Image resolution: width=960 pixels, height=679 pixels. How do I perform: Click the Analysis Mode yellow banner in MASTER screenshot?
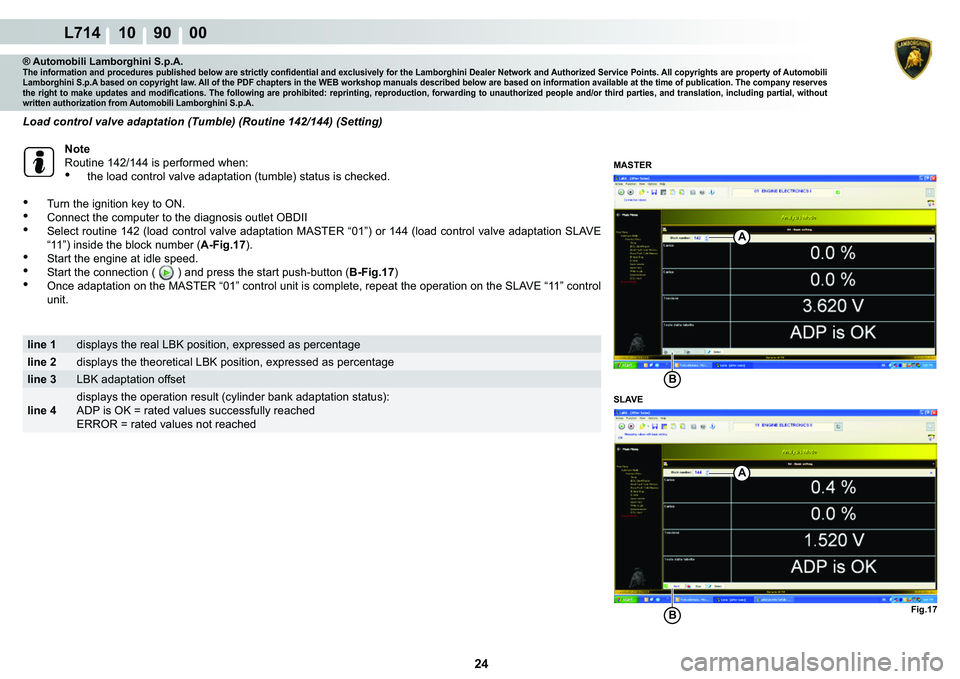coord(799,217)
